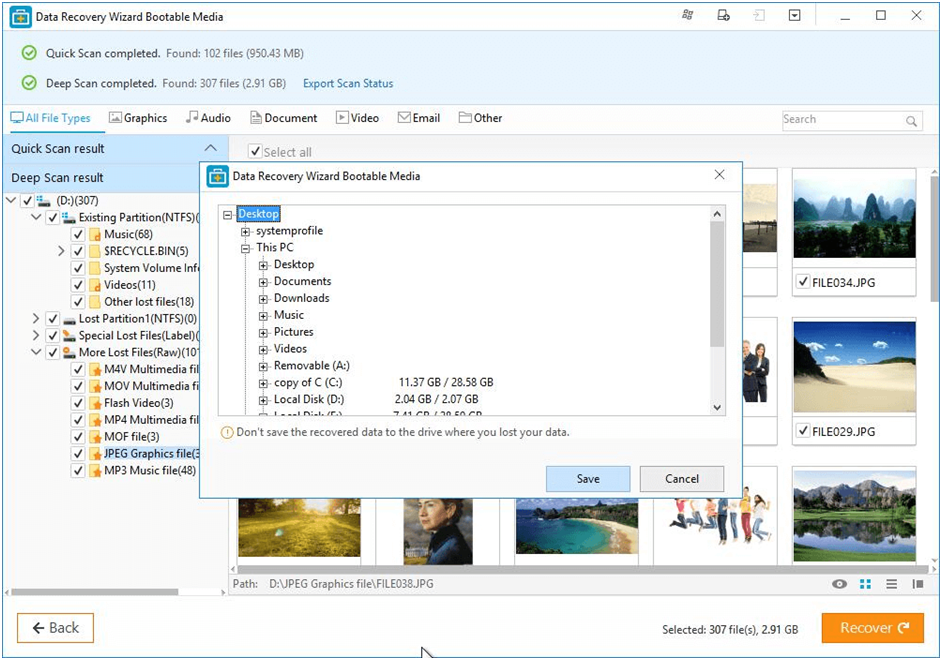Click the language/settings icon in title bar
Screen dimensions: 942x660
click(x=688, y=16)
